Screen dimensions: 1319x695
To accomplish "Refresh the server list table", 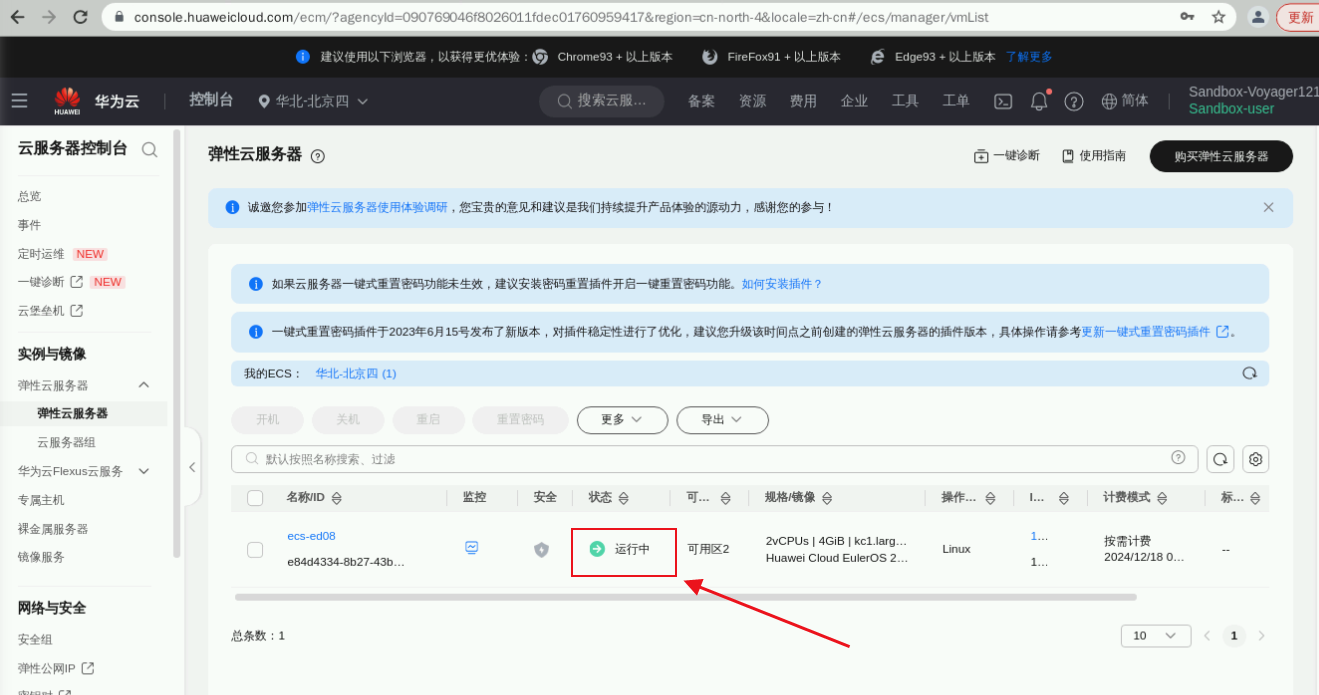I will [1220, 459].
